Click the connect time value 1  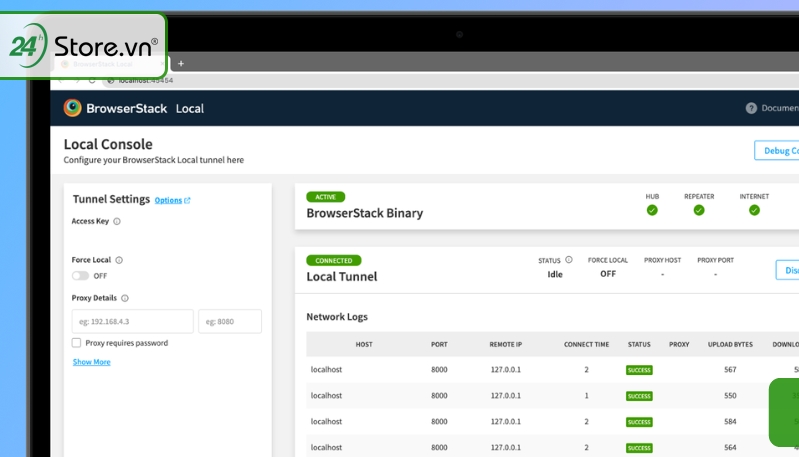[587, 395]
